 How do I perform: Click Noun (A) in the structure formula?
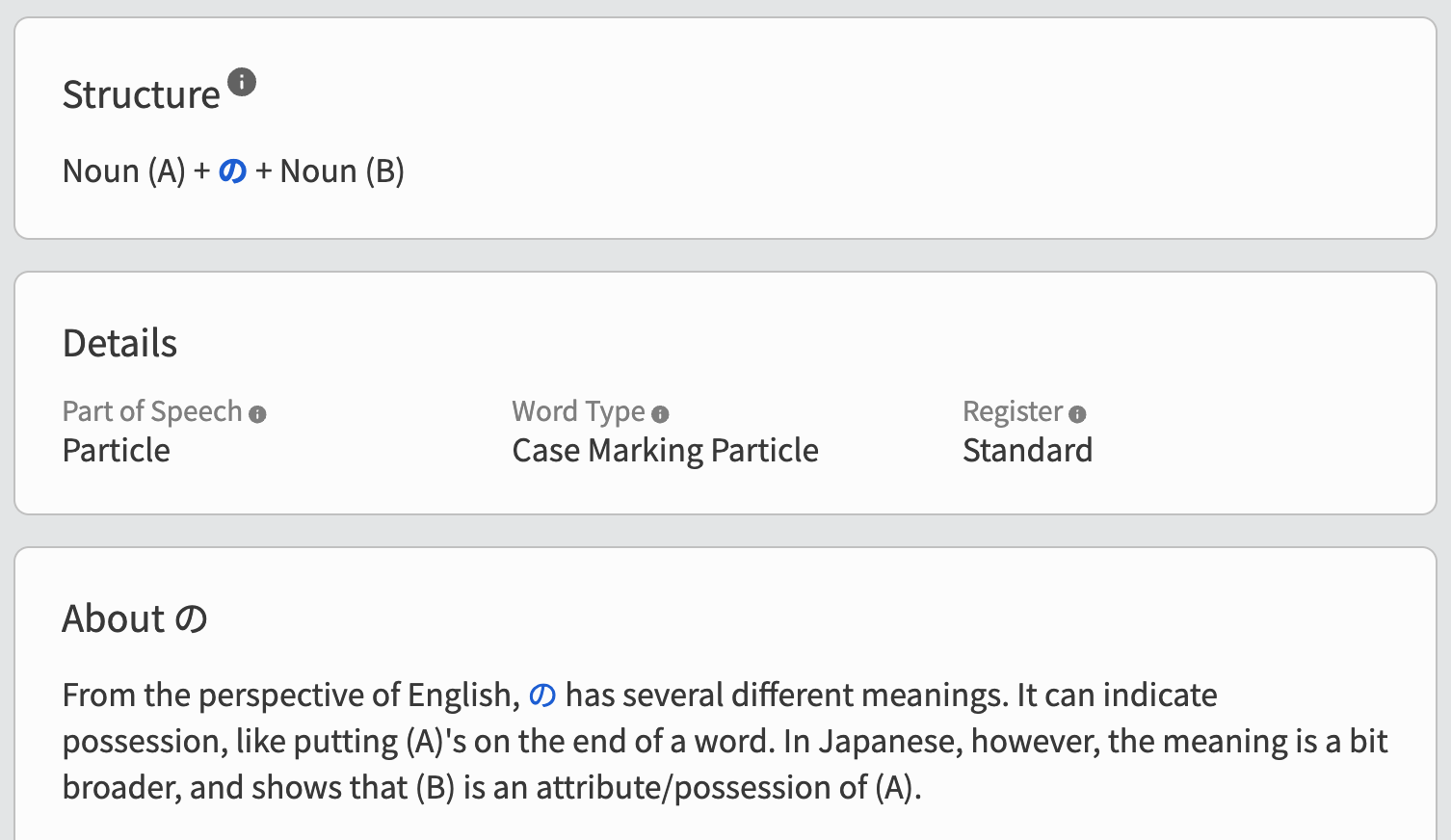123,171
